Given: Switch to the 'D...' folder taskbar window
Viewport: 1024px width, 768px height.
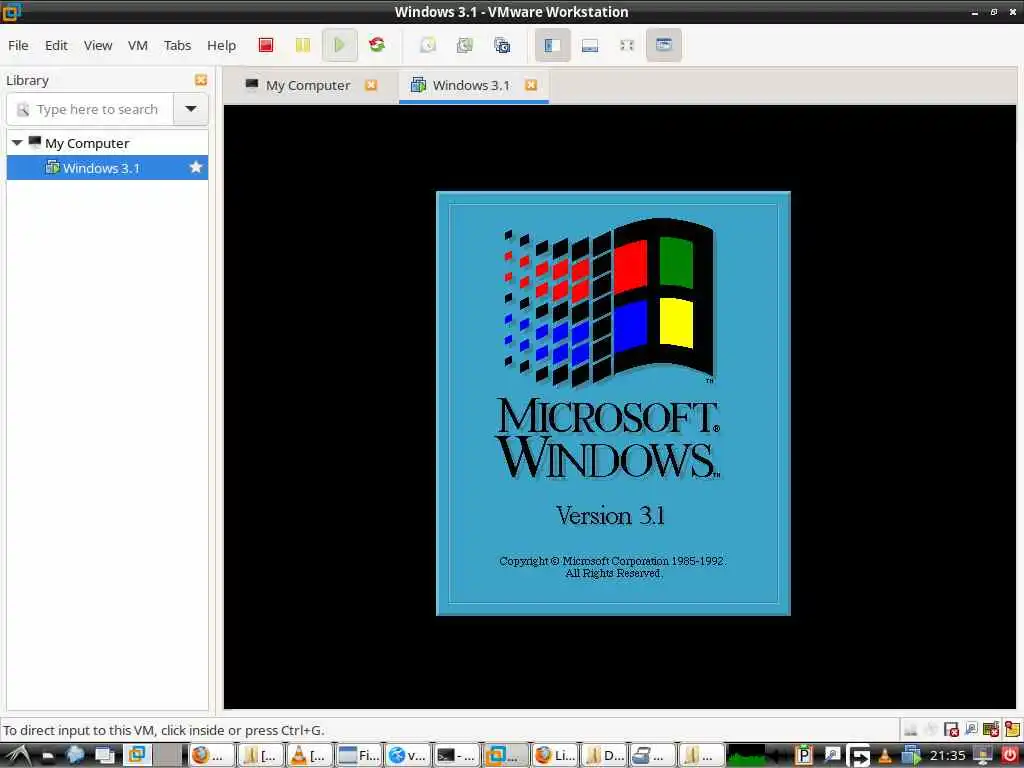Looking at the screenshot, I should (x=603, y=756).
